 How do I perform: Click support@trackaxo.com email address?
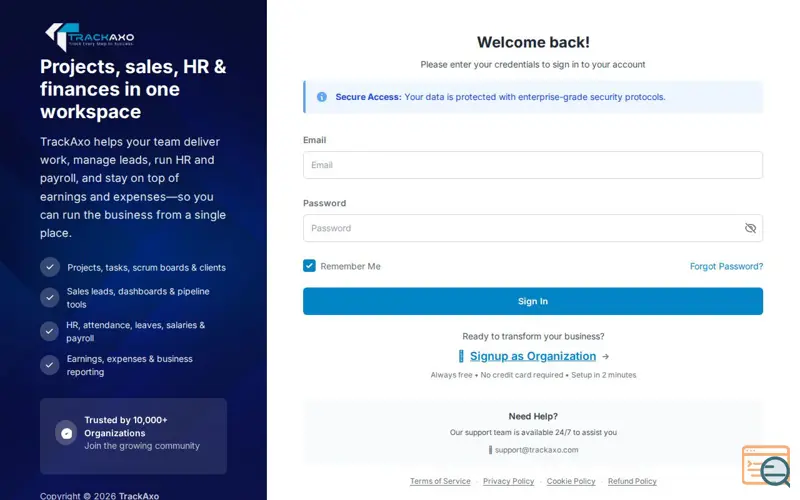point(536,450)
